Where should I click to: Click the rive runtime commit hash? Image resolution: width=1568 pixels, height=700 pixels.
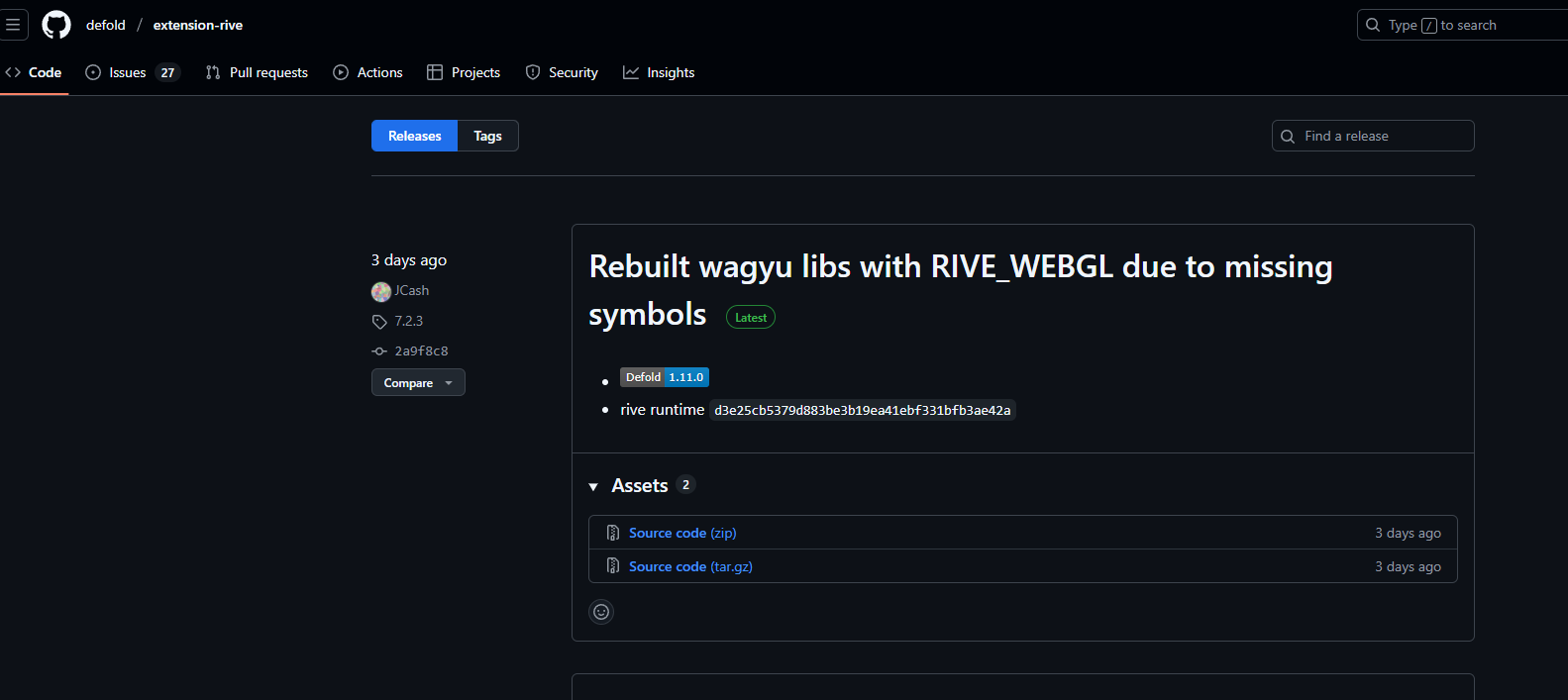(x=863, y=410)
